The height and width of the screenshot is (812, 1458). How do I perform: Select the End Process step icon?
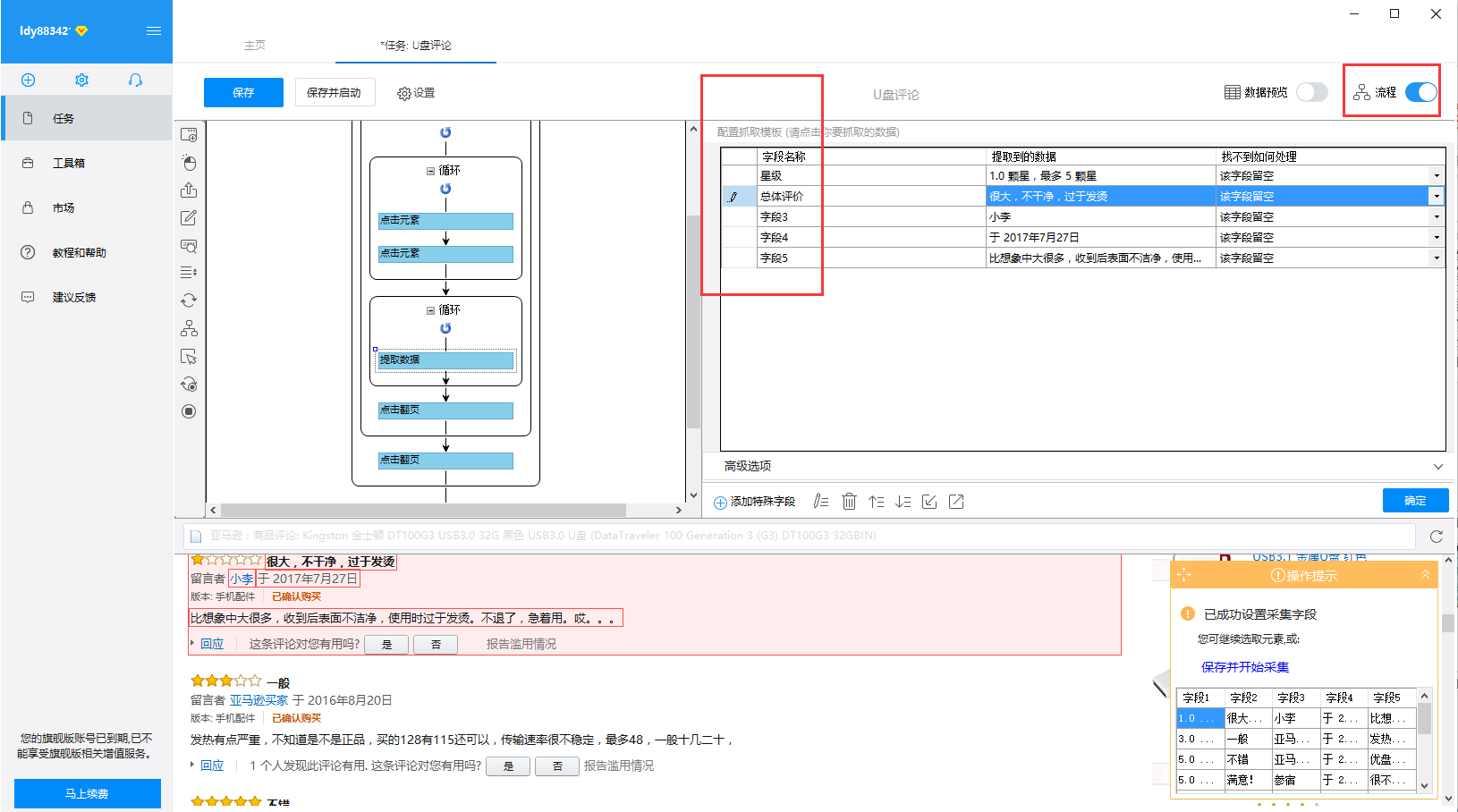189,411
